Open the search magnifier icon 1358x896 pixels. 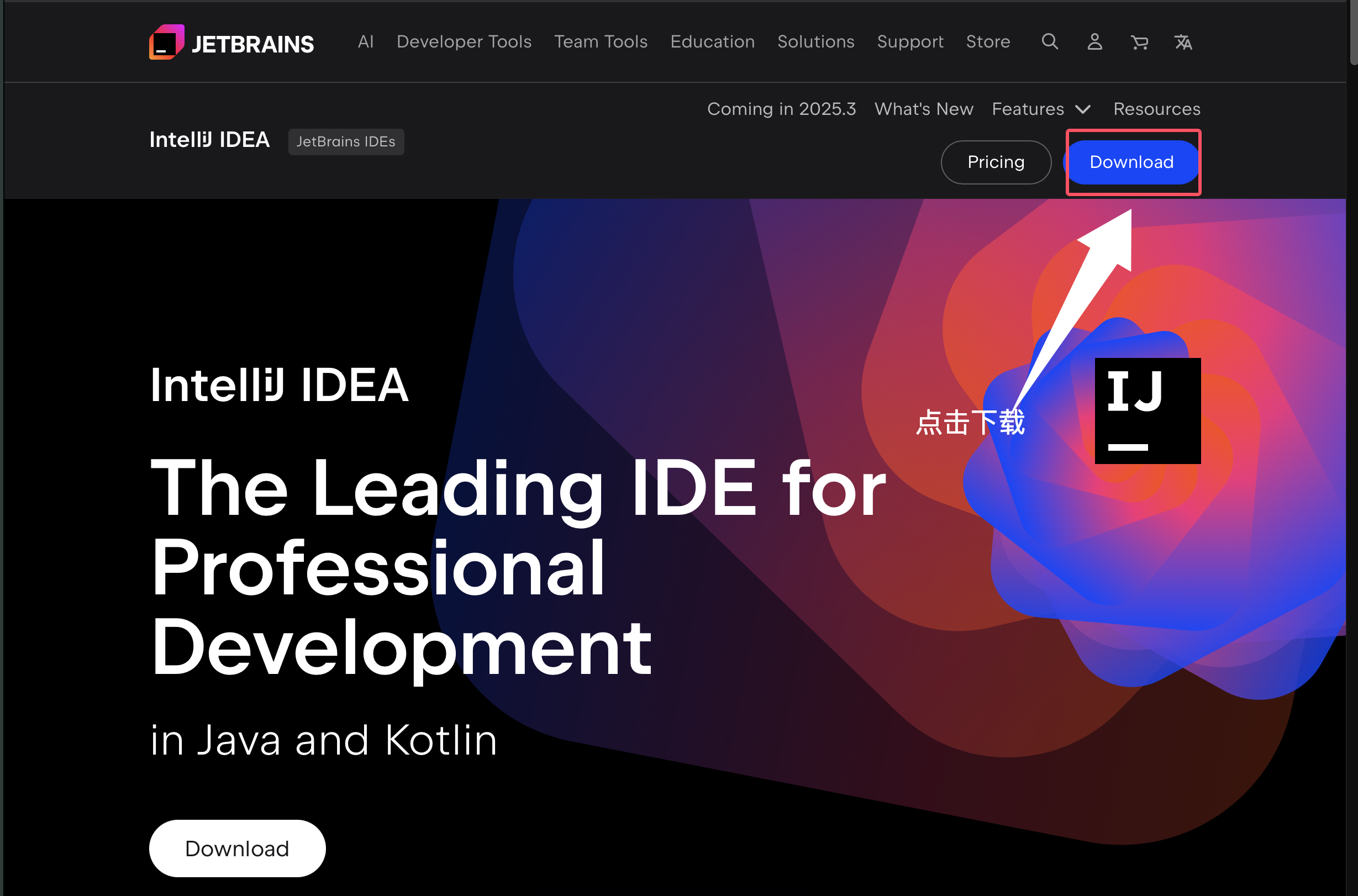(x=1049, y=41)
